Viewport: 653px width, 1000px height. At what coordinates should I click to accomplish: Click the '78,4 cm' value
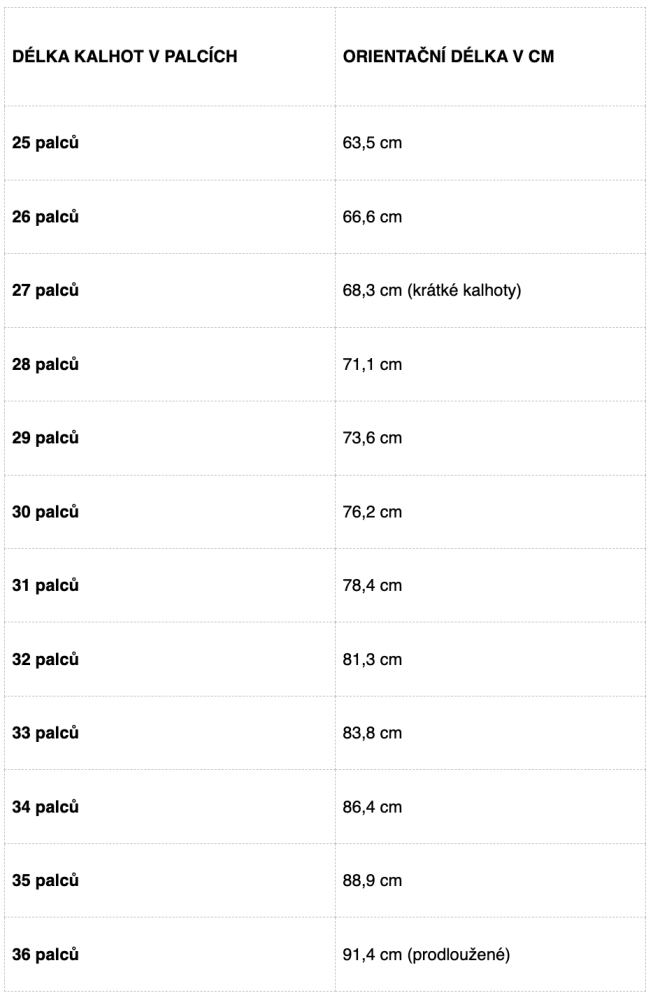pos(373,586)
